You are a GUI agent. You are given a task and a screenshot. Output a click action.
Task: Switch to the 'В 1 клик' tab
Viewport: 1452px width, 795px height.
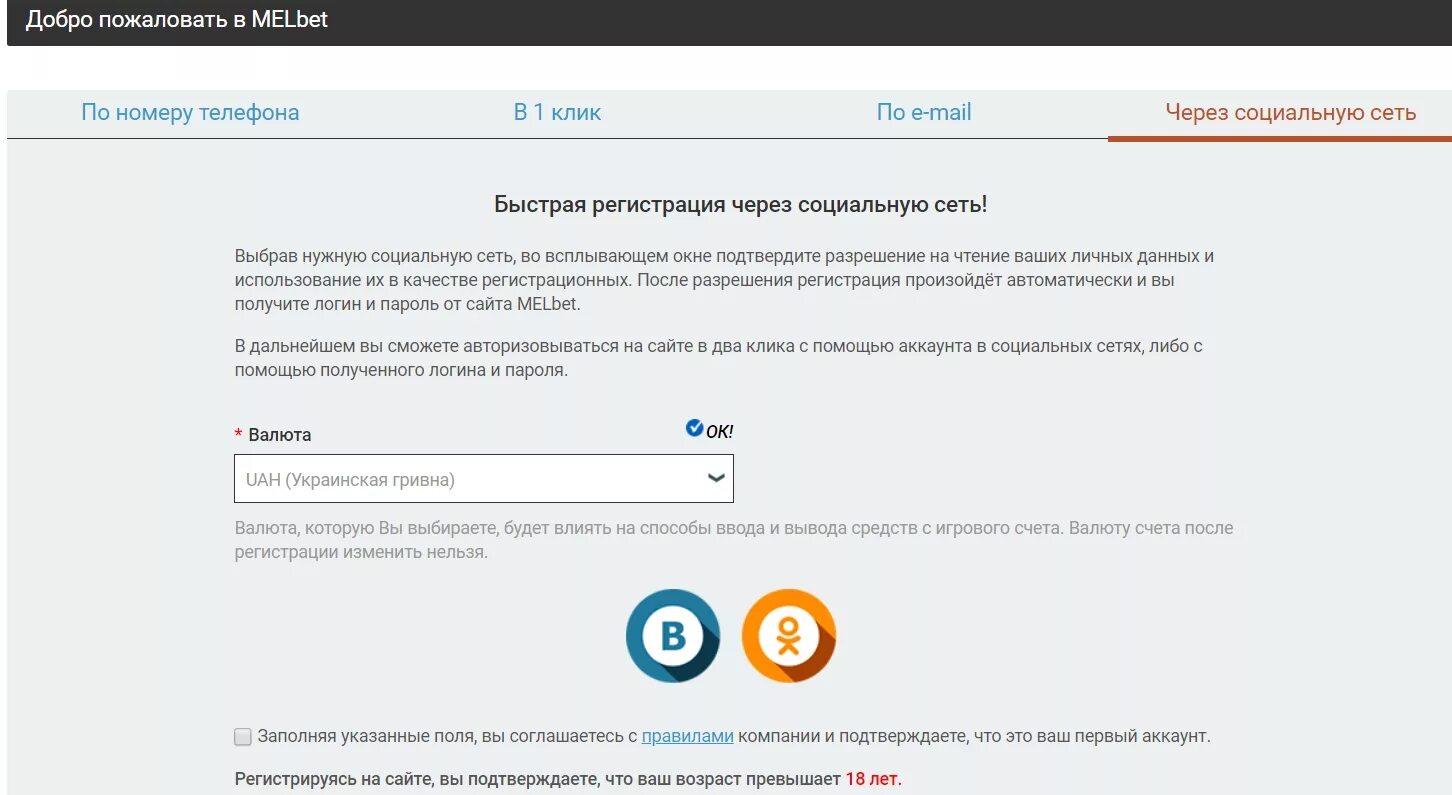[557, 113]
